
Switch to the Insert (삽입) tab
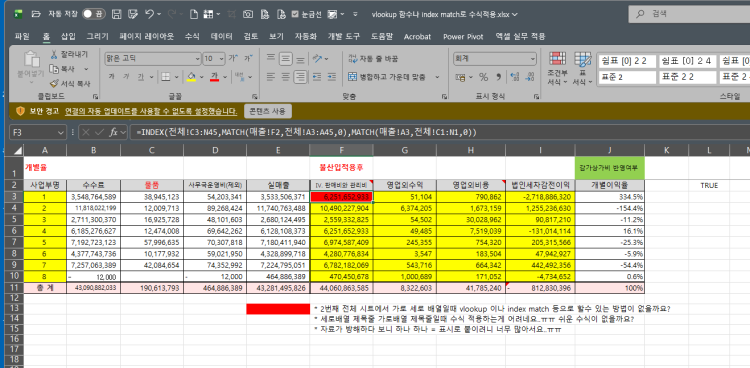click(68, 36)
